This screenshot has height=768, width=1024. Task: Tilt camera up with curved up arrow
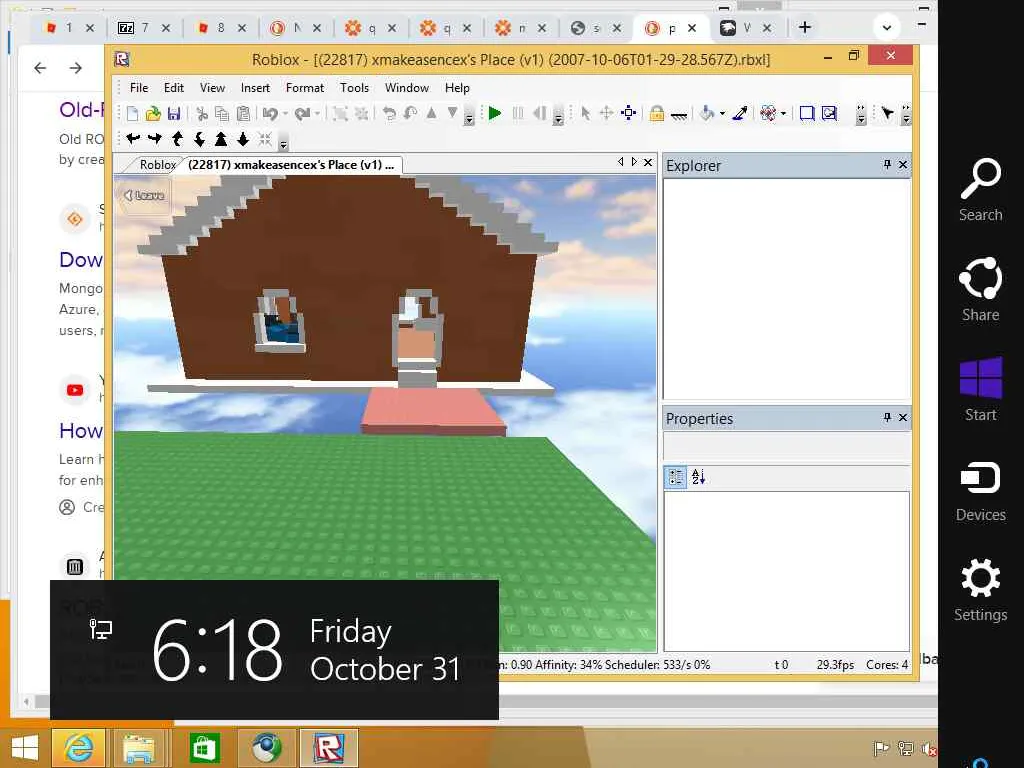[177, 138]
